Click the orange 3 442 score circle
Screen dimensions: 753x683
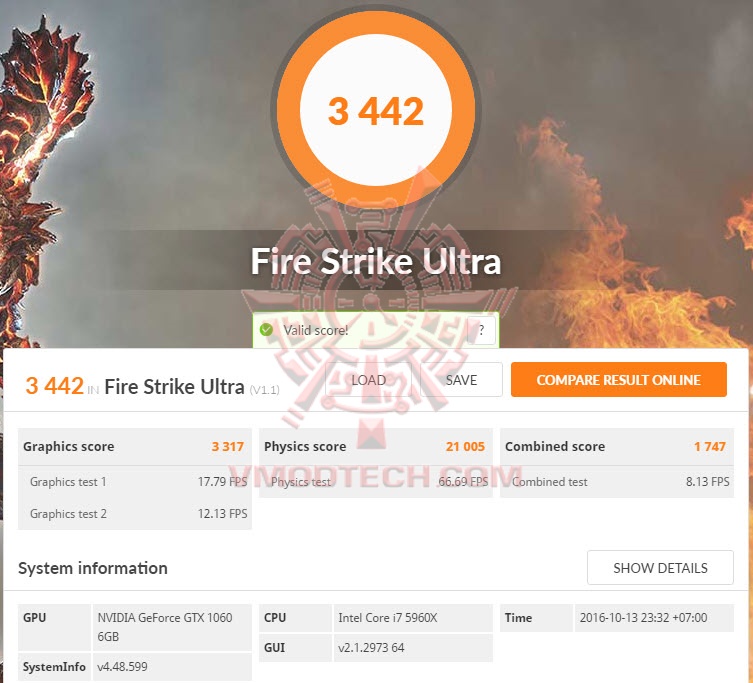click(376, 110)
